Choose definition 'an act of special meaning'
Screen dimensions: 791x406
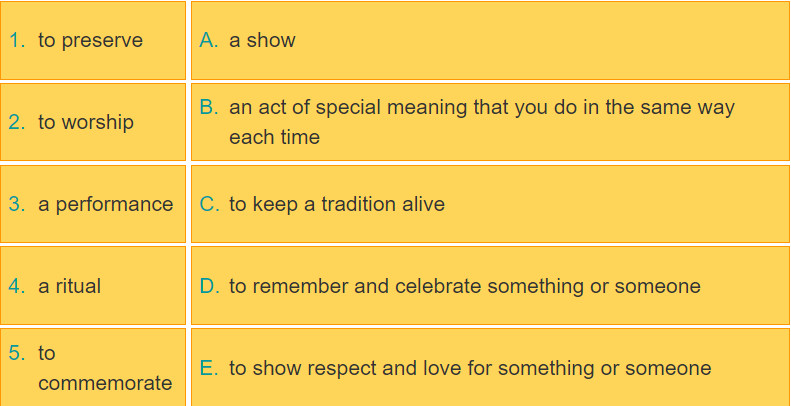[482, 122]
